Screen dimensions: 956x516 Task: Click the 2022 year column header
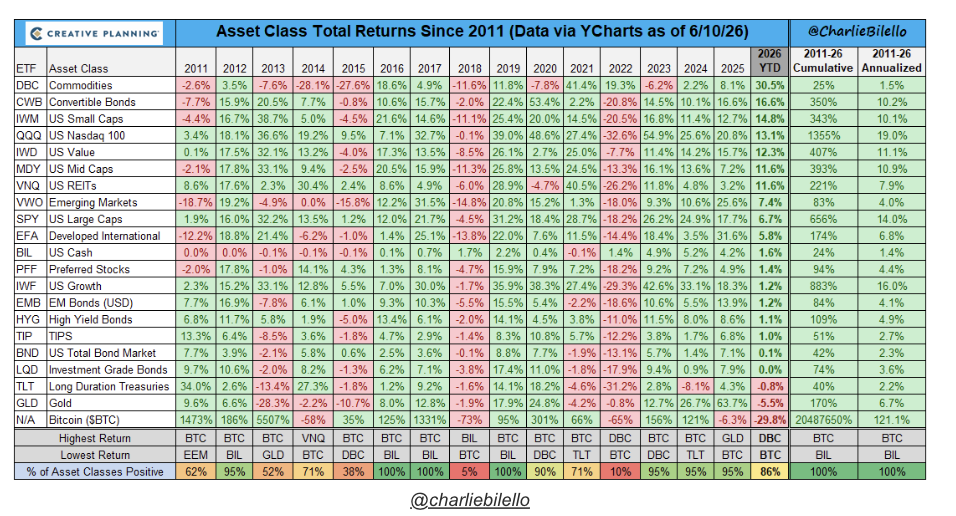619,68
